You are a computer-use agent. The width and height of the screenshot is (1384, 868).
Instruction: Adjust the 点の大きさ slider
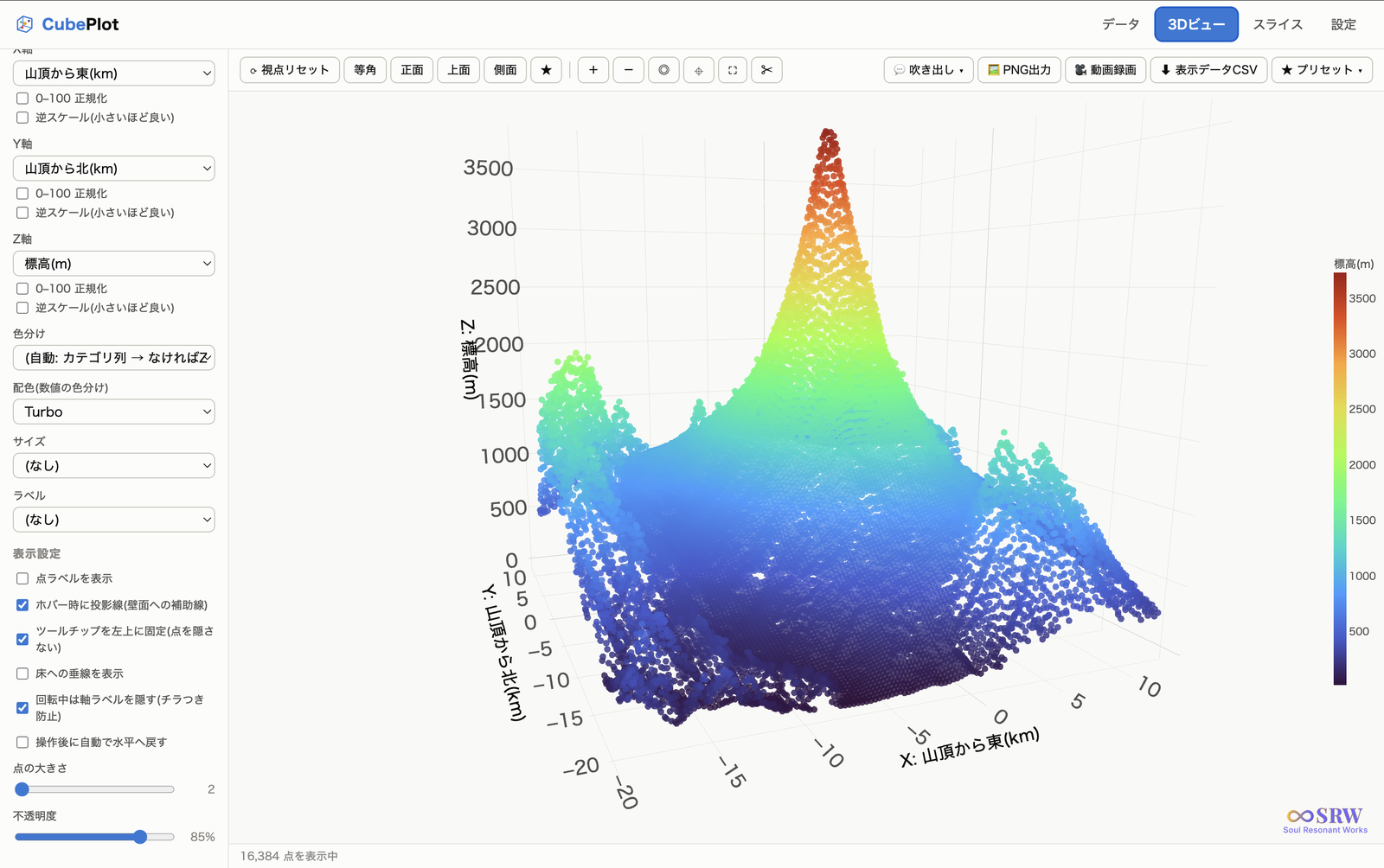point(94,789)
